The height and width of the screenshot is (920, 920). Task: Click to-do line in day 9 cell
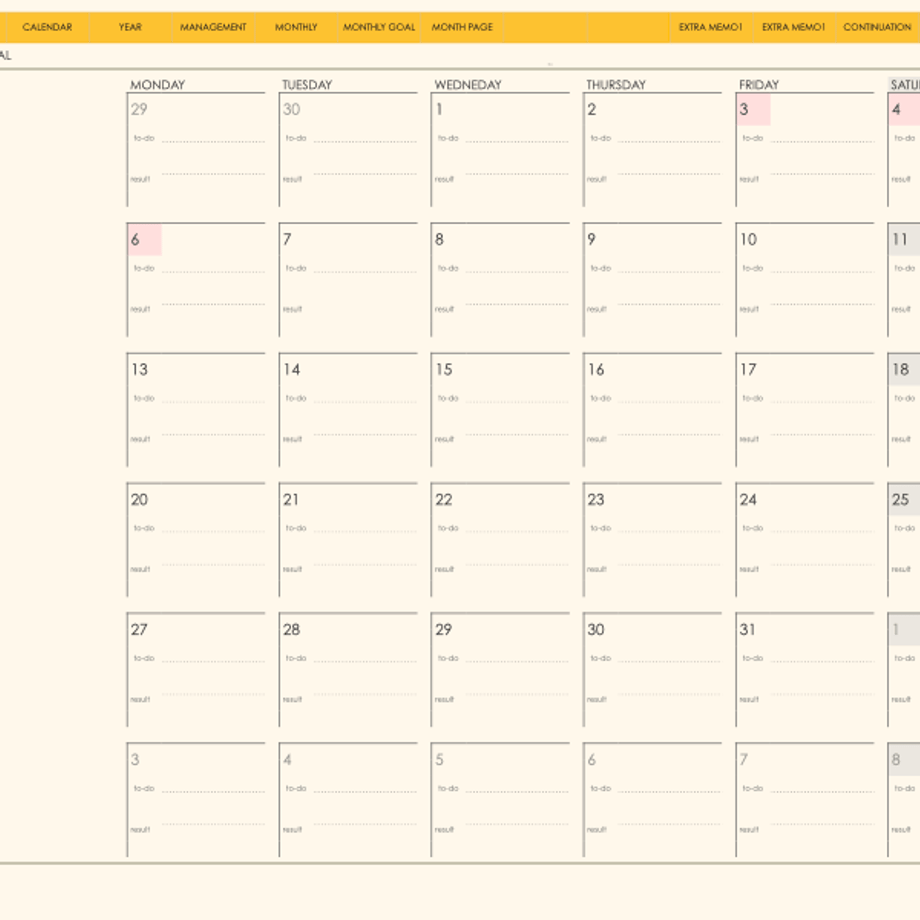(669, 272)
